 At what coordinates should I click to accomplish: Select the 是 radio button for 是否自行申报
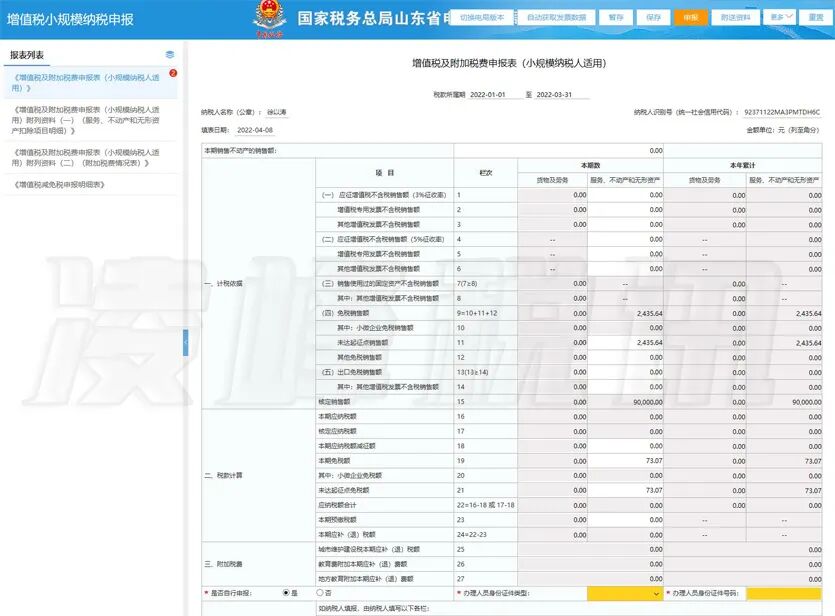tap(286, 593)
